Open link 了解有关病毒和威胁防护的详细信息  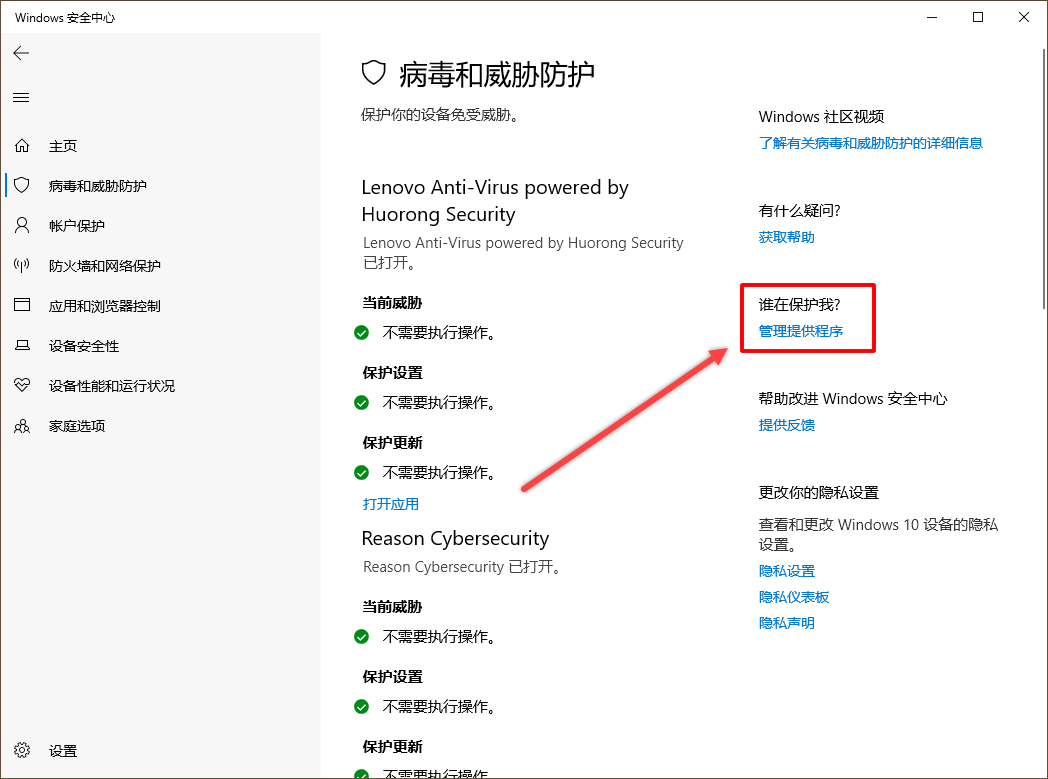tap(870, 143)
